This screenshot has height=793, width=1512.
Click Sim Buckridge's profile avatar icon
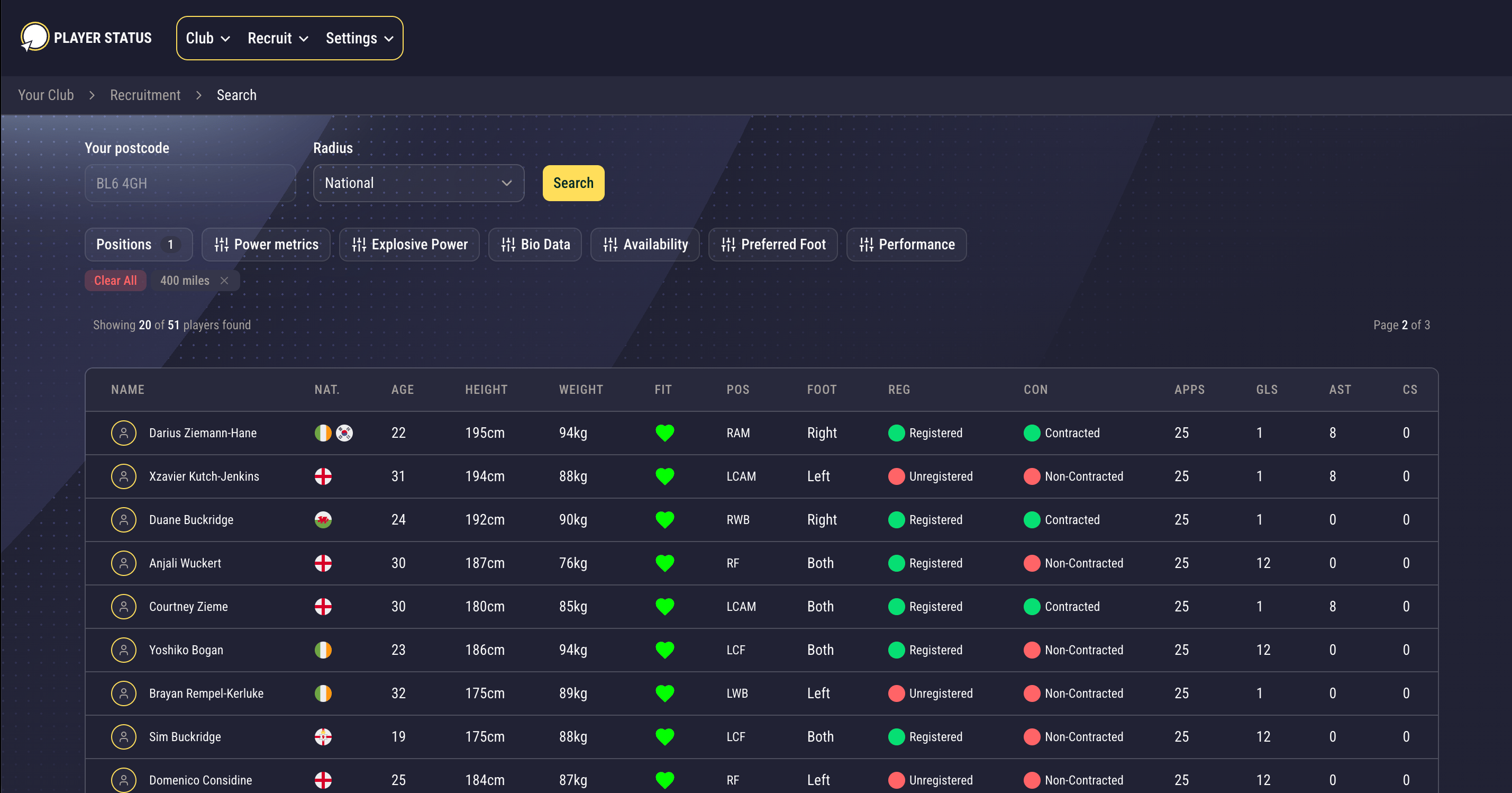point(123,736)
